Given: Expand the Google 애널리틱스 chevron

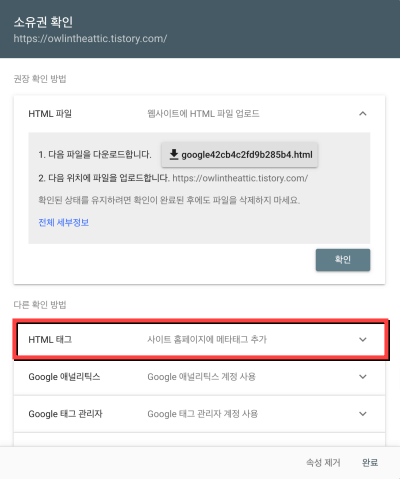Looking at the screenshot, I should 363,377.
